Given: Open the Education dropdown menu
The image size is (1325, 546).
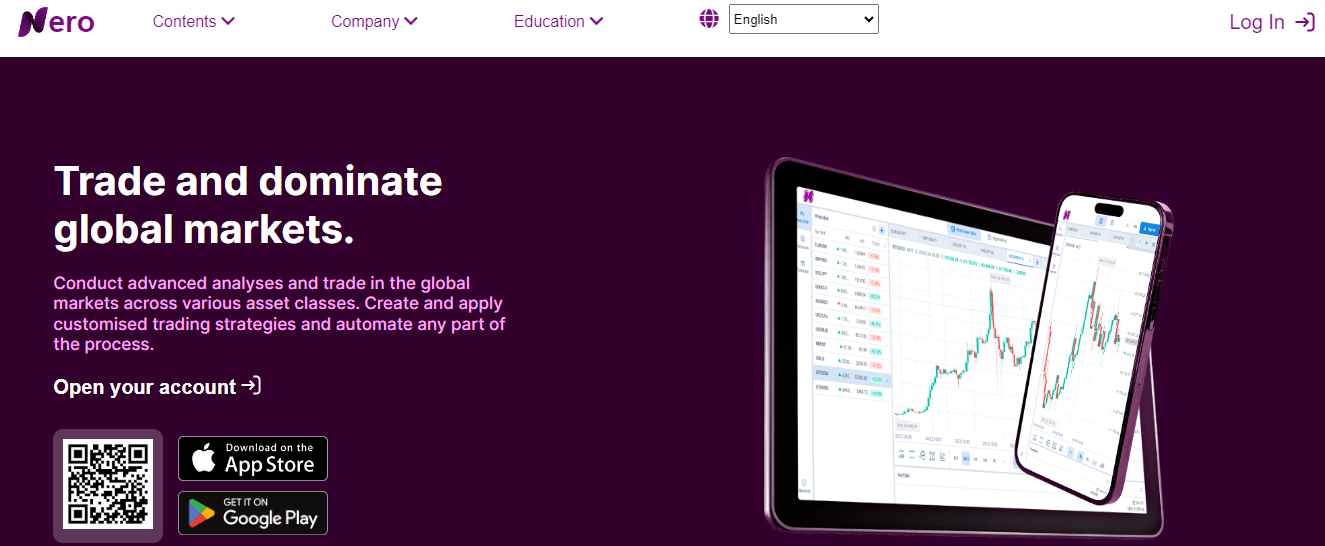Looking at the screenshot, I should click(x=558, y=21).
